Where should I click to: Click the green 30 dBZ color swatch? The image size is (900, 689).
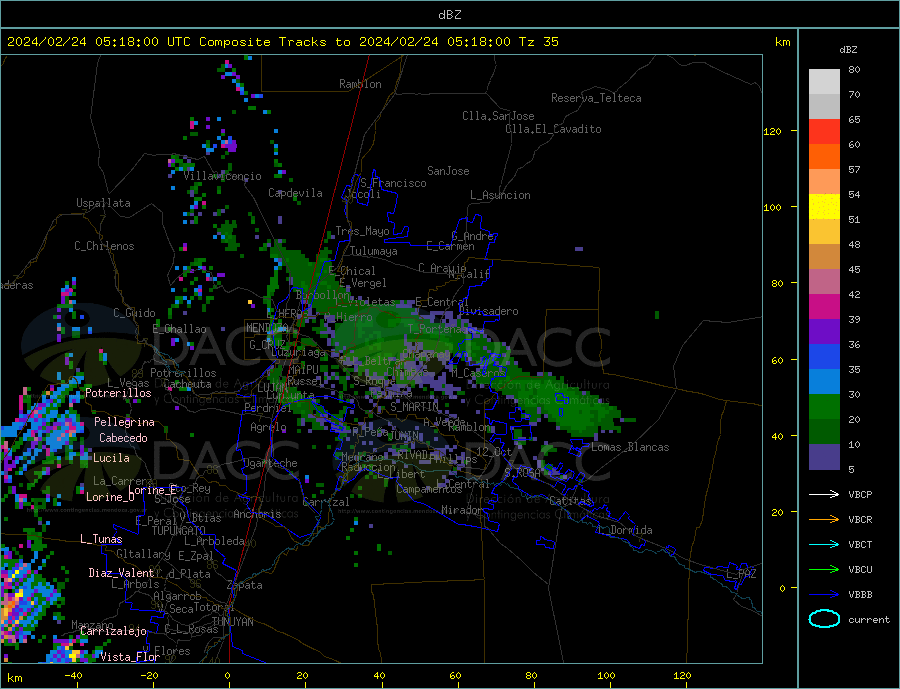click(x=824, y=407)
